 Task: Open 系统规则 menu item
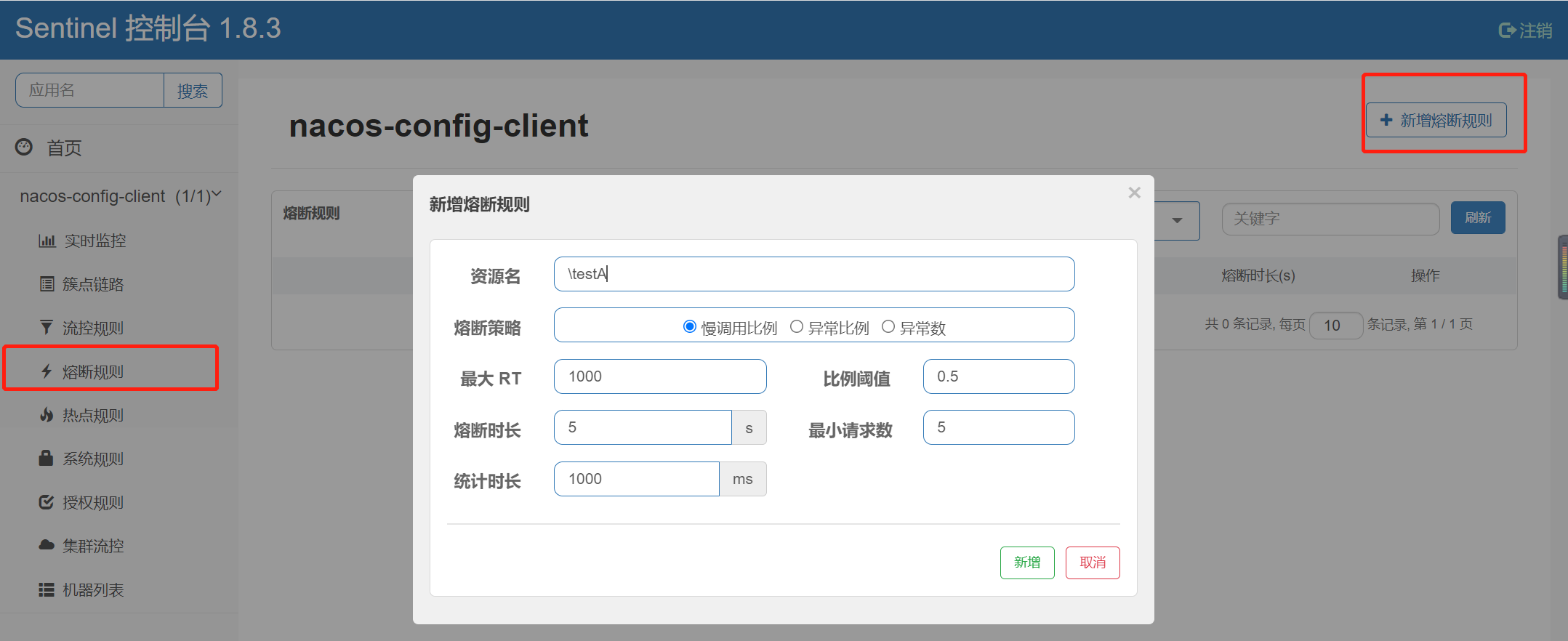[93, 459]
